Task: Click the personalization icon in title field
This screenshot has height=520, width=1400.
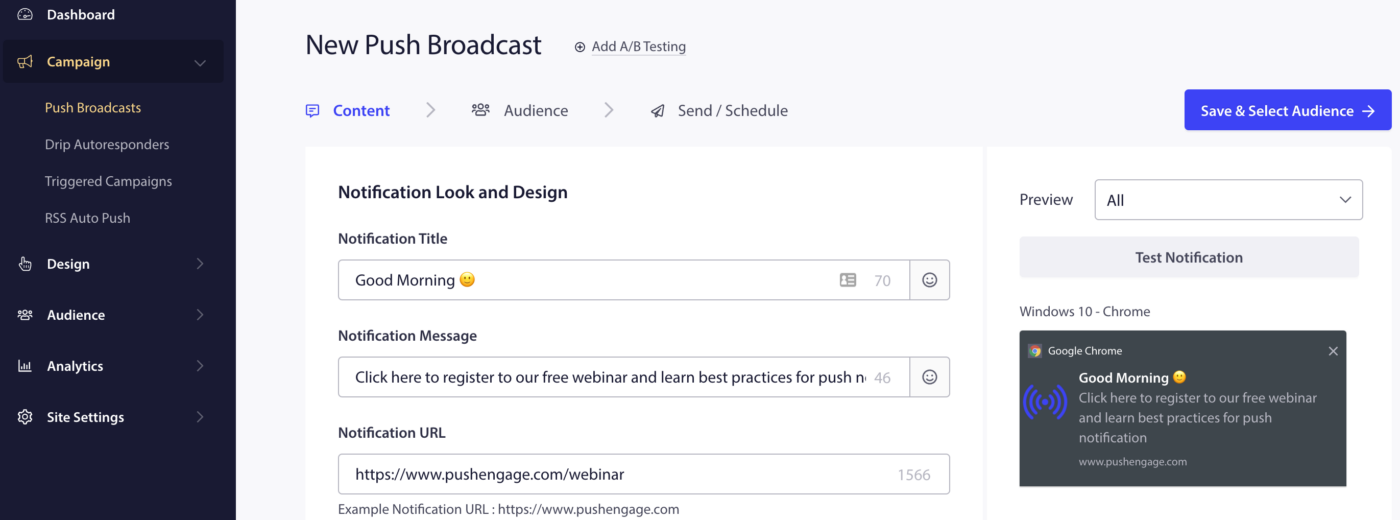Action: click(x=848, y=280)
